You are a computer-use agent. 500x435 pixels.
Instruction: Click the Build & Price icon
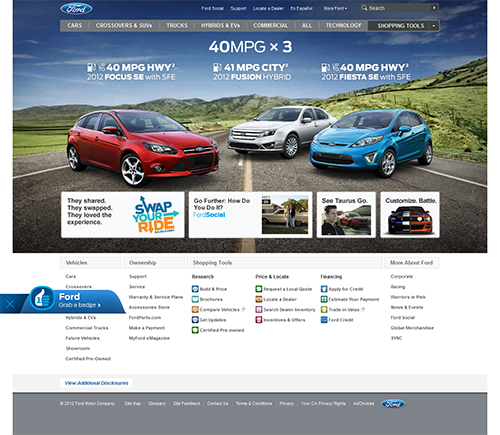tap(195, 289)
